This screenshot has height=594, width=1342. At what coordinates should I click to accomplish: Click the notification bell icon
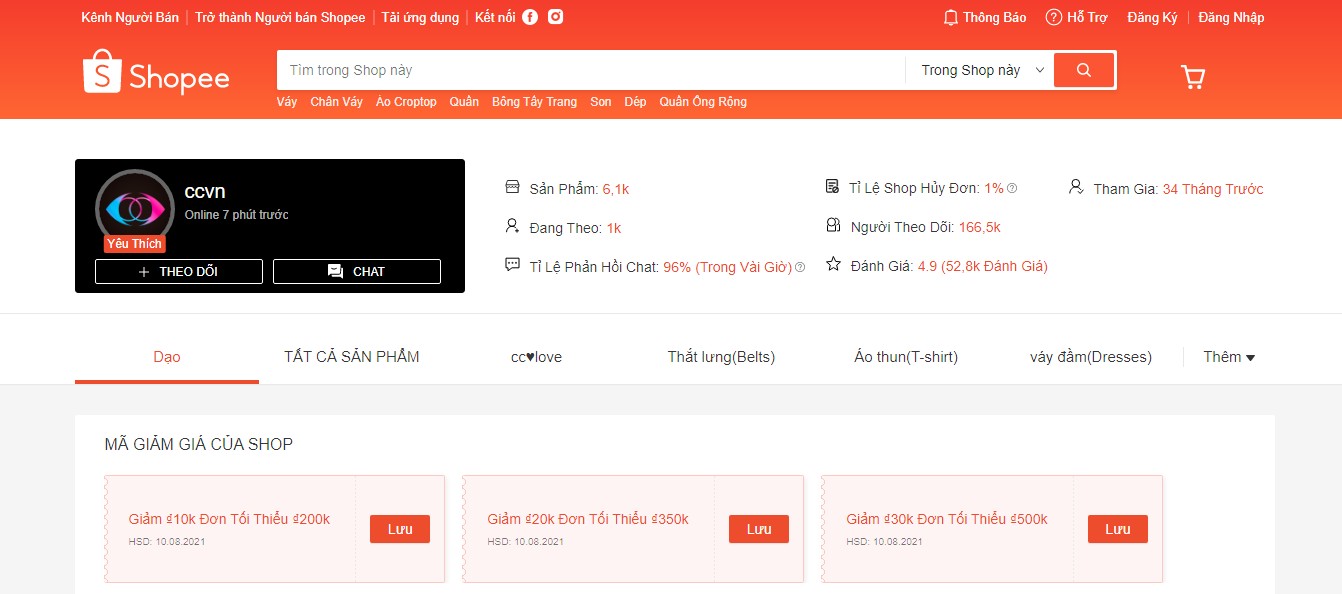pos(951,17)
